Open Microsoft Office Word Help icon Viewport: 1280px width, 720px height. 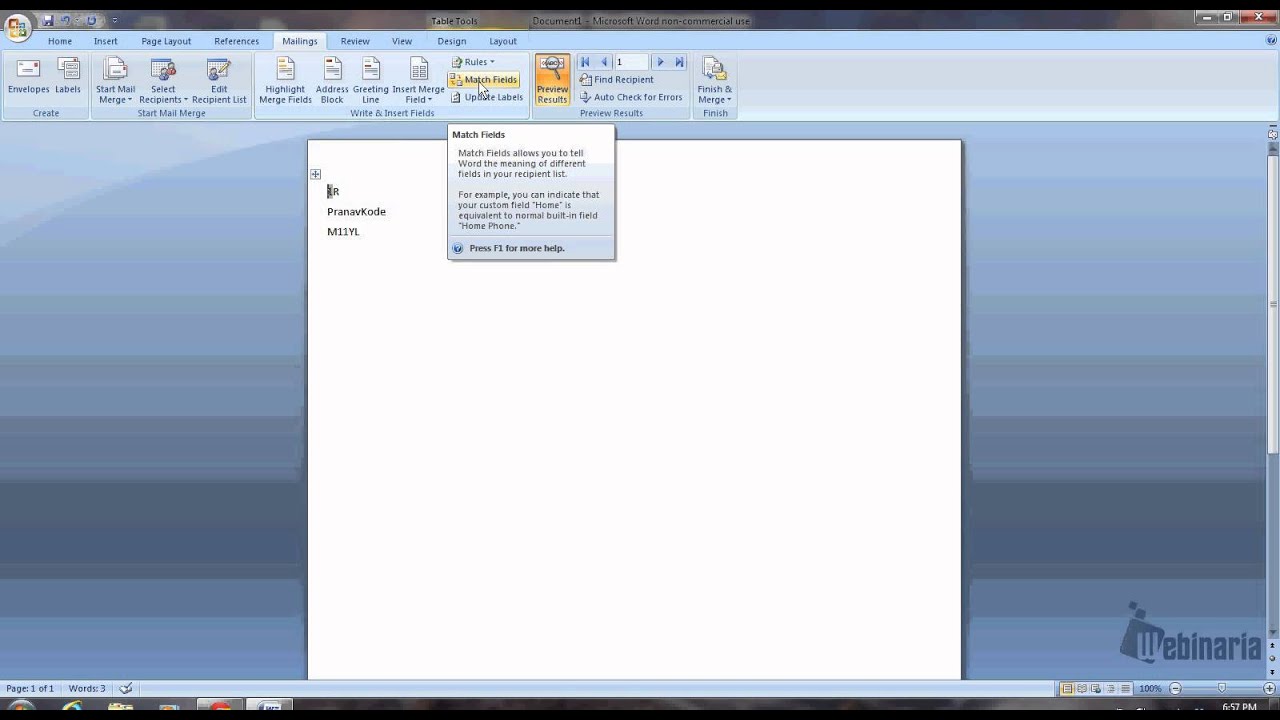click(x=1270, y=41)
